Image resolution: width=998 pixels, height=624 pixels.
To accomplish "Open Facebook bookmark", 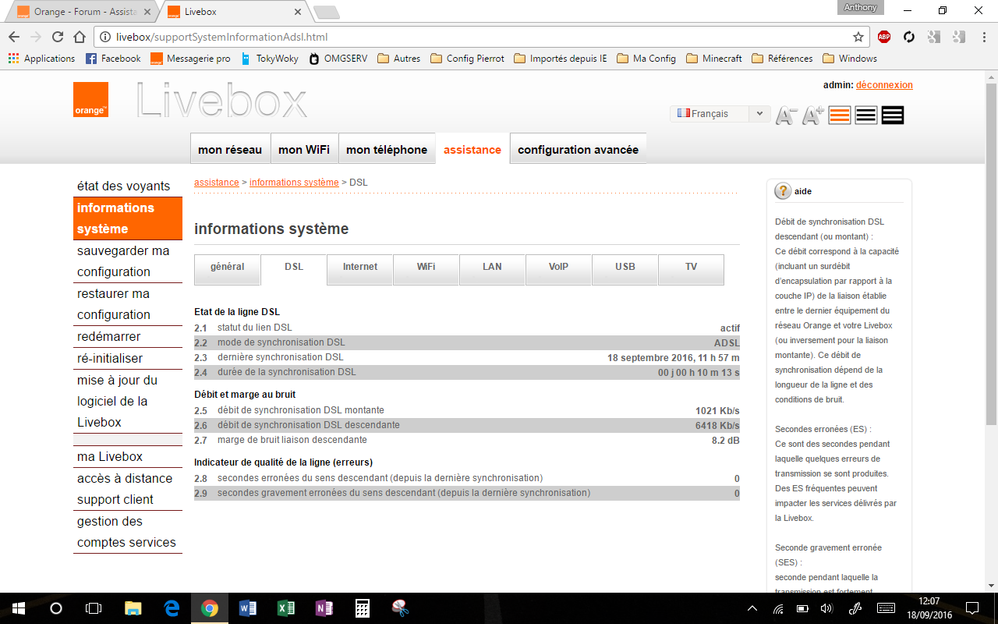I will (113, 59).
